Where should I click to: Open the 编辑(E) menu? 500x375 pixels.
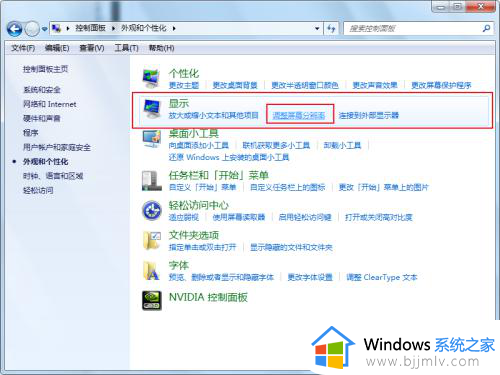click(x=57, y=48)
